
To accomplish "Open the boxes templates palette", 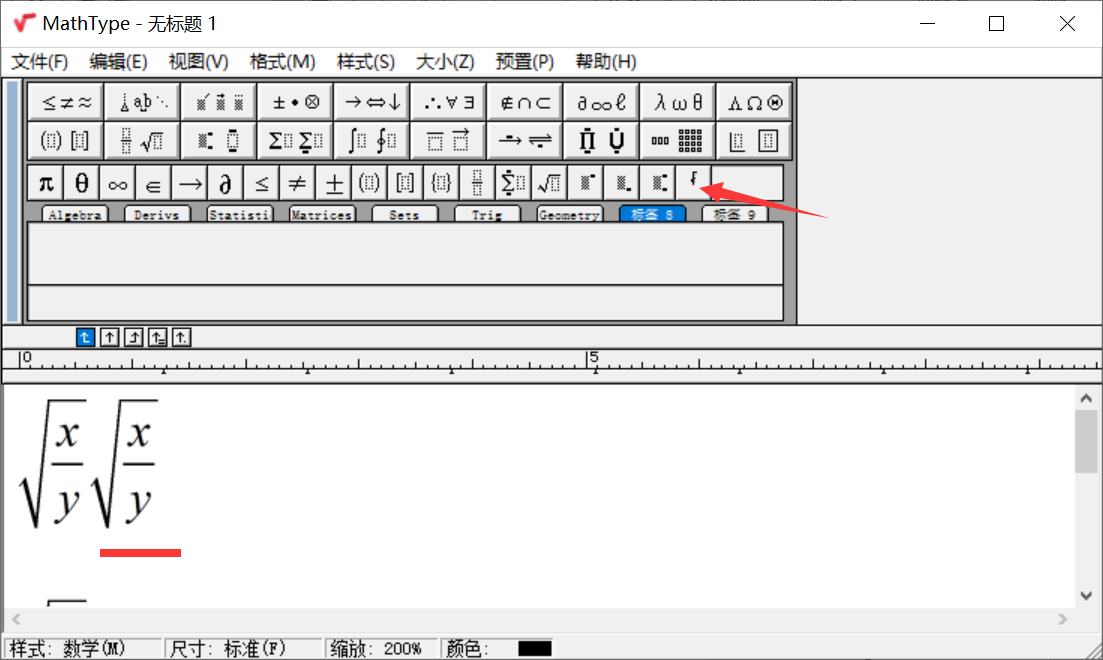I will (754, 141).
